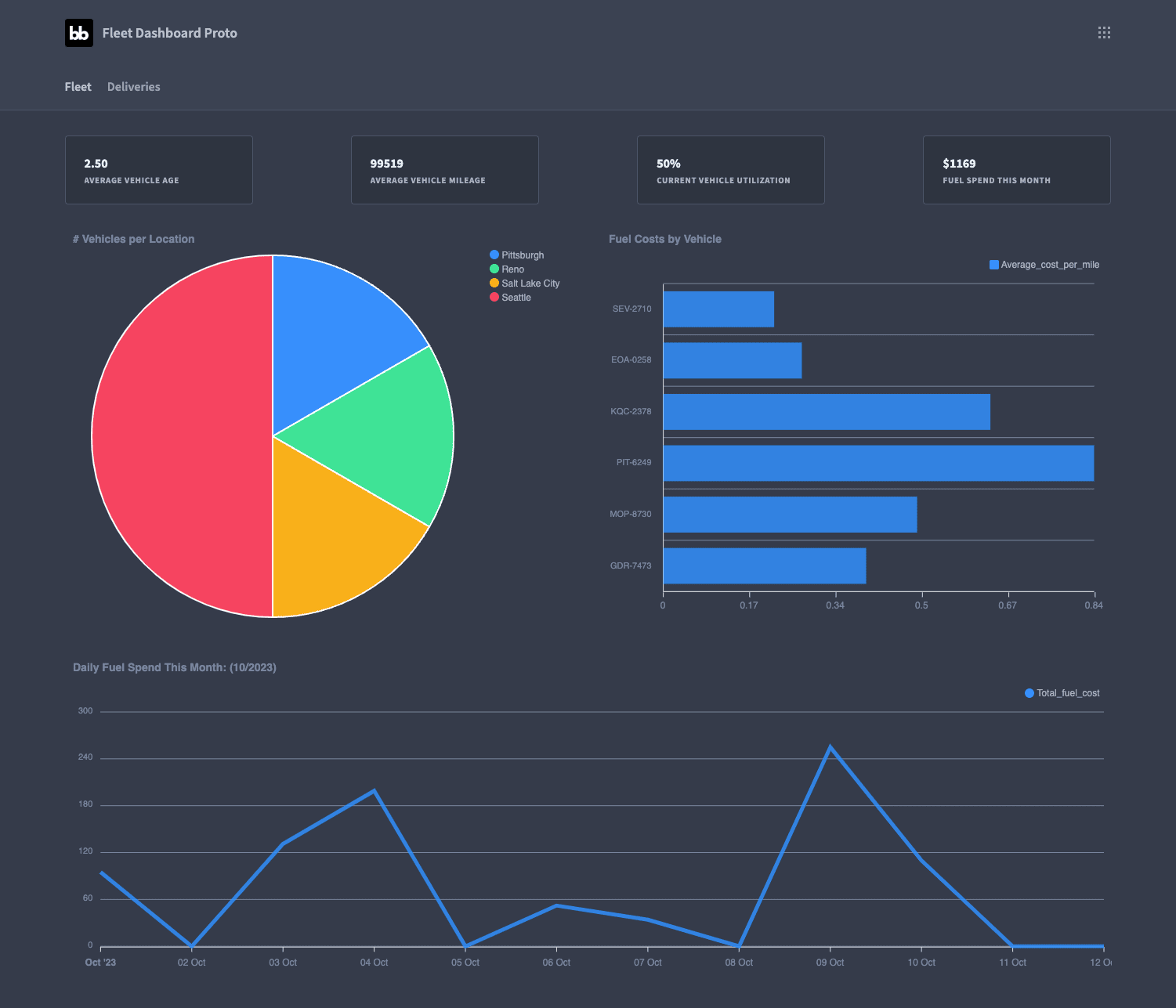Toggle Total_fuel_cost legend series
The image size is (1176, 1008).
[x=1062, y=693]
